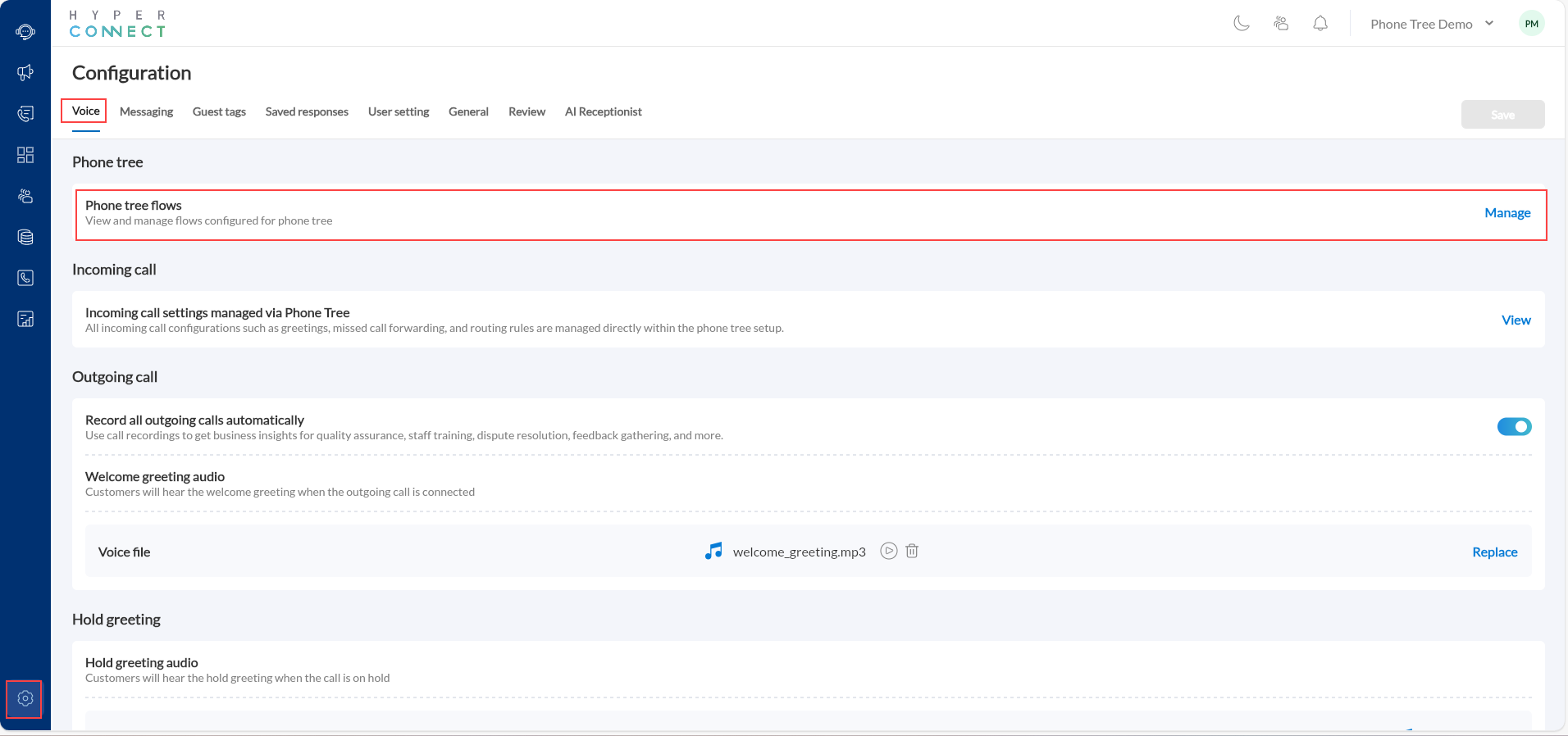The height and width of the screenshot is (736, 1568).
Task: Open the phone calls sidebar icon
Action: coord(25,278)
